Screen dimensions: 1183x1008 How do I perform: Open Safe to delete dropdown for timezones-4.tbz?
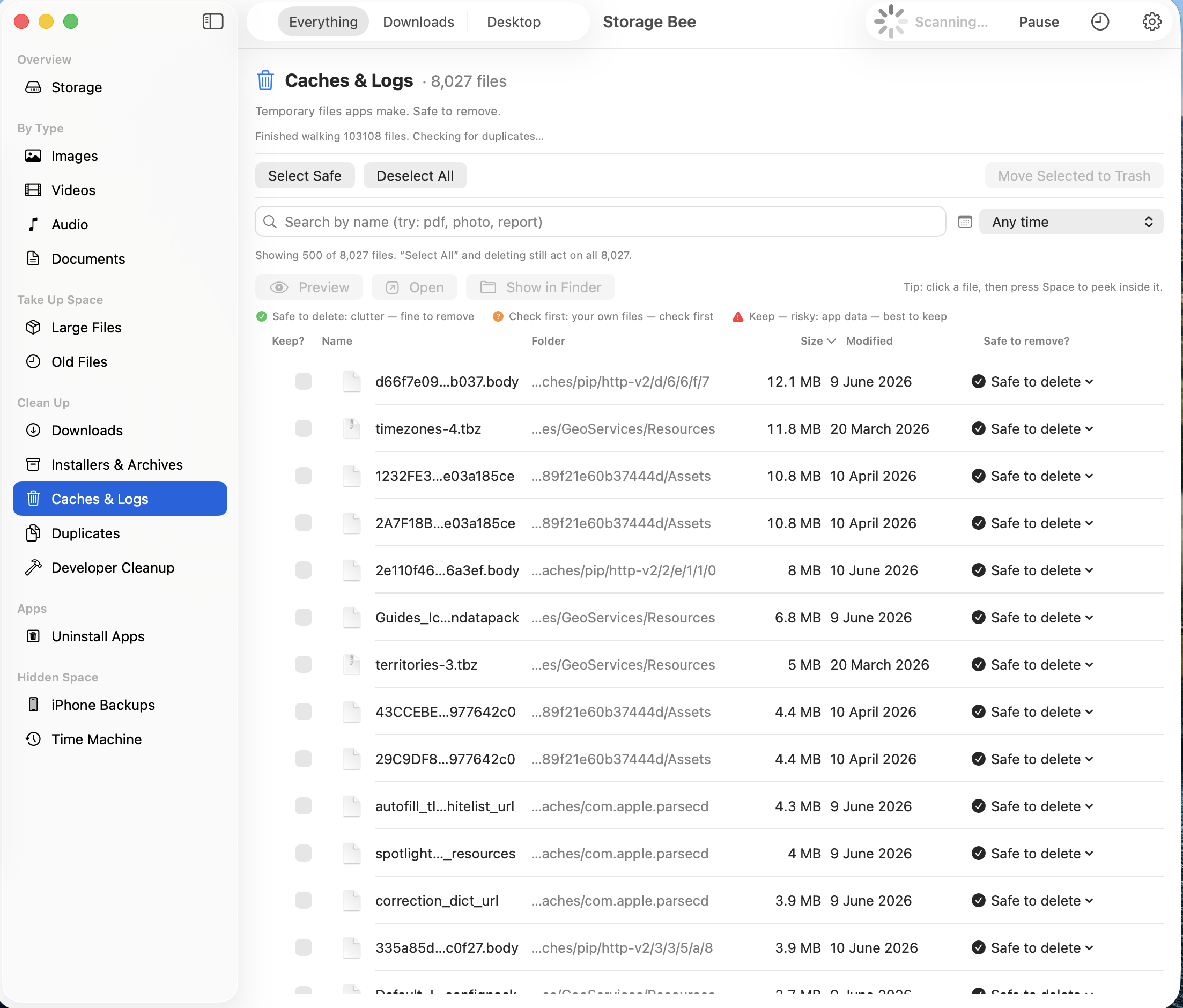coord(1032,428)
